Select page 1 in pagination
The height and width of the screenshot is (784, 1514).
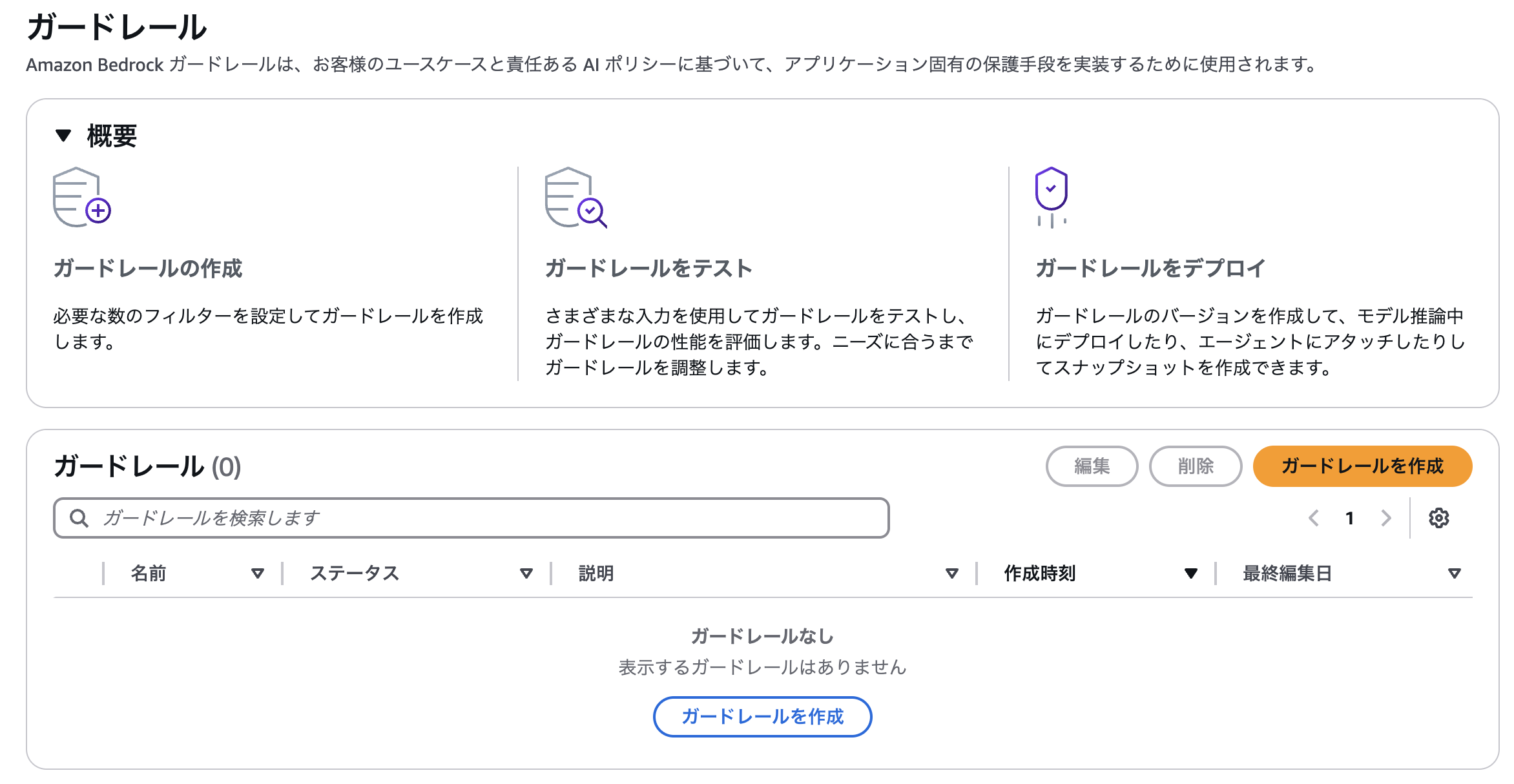pyautogui.click(x=1350, y=518)
